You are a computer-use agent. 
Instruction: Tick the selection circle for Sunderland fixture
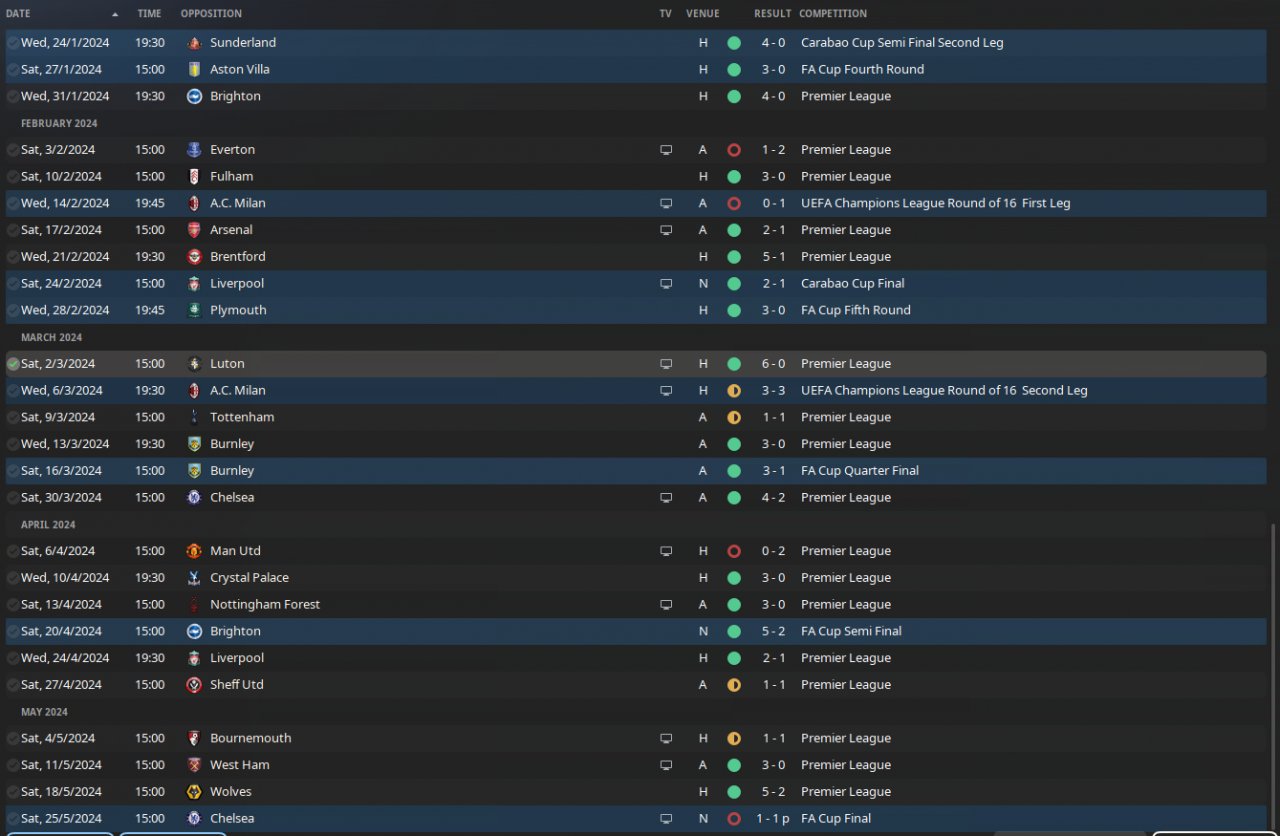[13, 43]
